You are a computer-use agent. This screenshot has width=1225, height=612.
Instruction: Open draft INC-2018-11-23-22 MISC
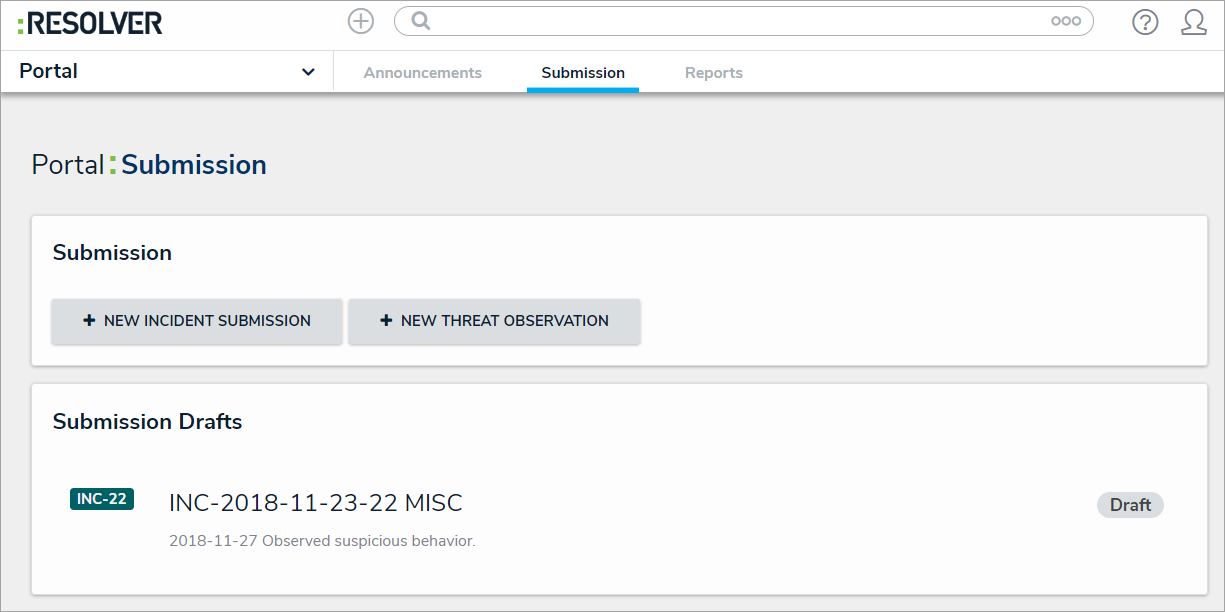tap(316, 503)
